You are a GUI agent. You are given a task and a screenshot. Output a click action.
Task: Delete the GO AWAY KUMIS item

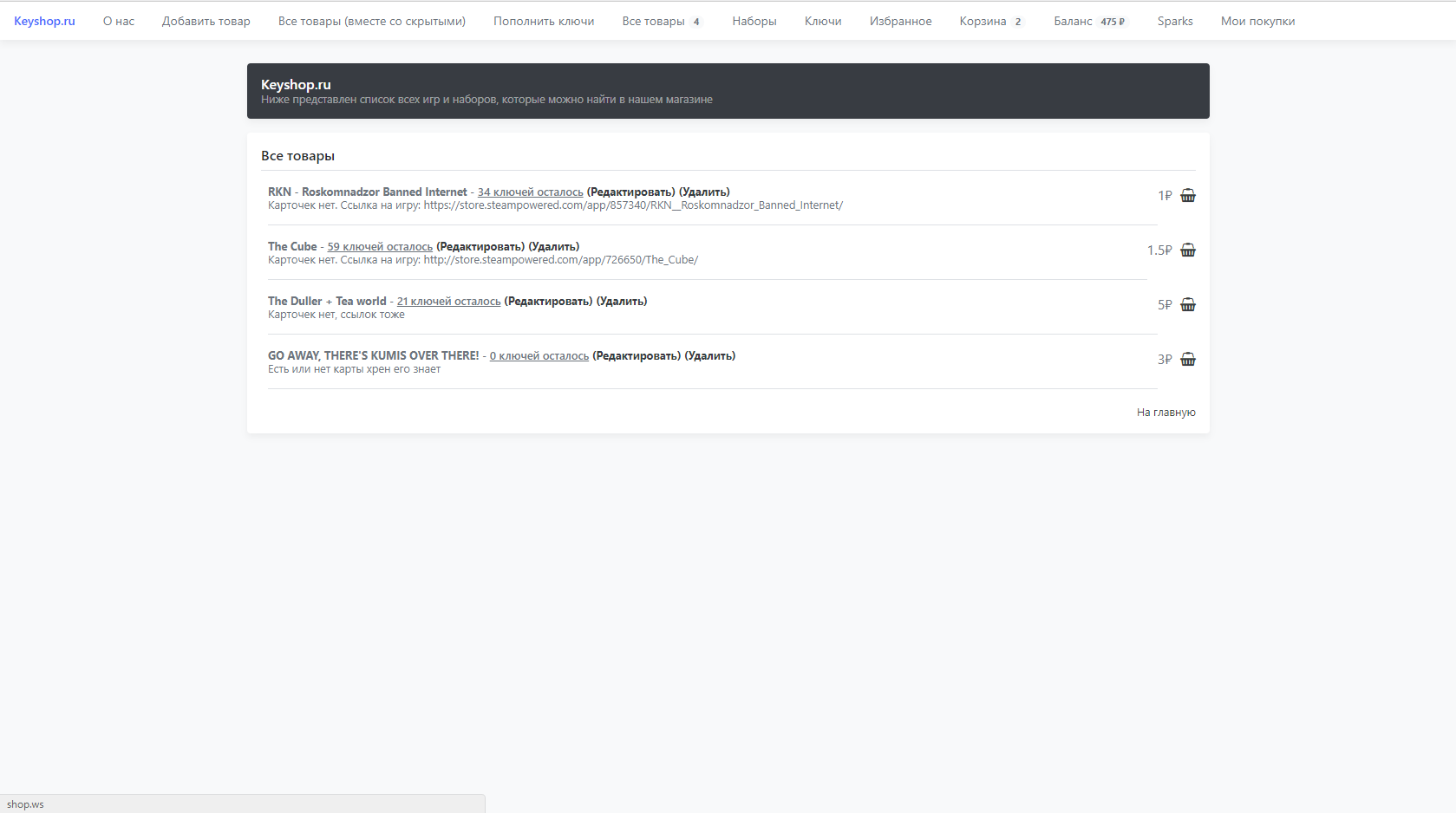pos(709,356)
